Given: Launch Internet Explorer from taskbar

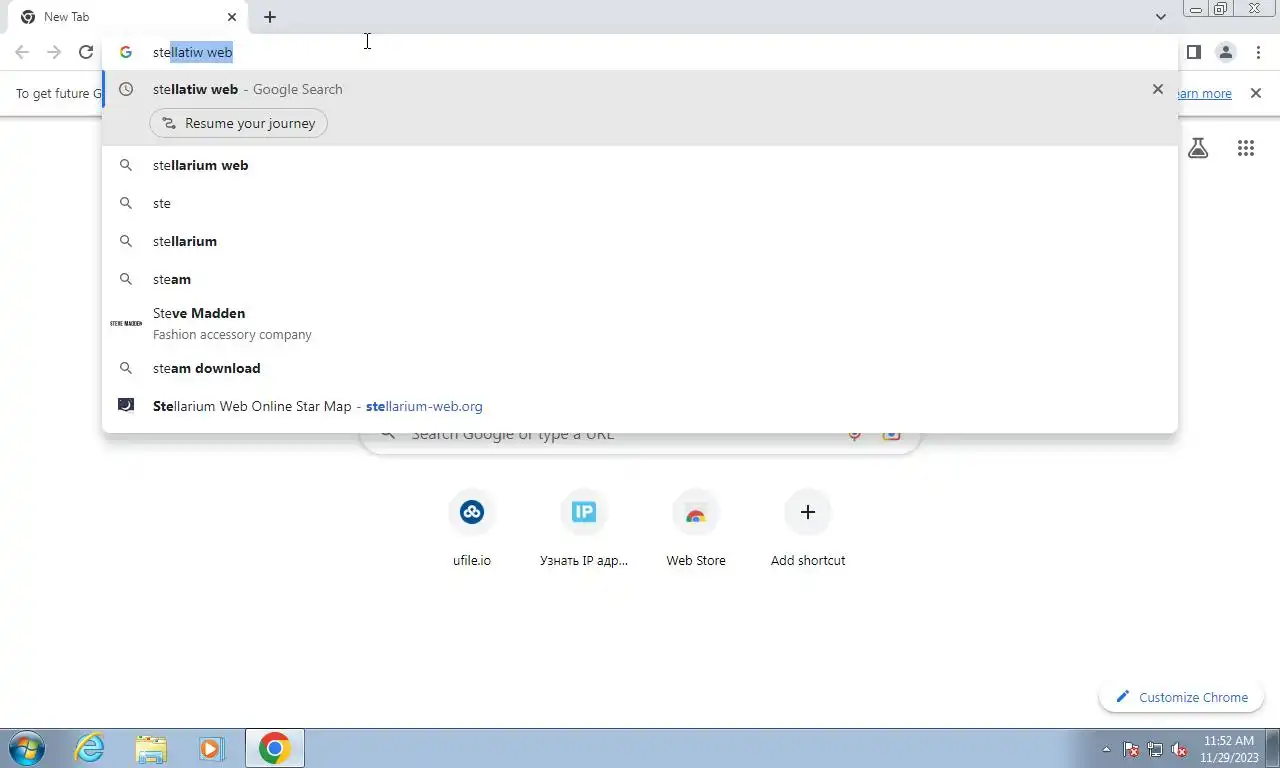Looking at the screenshot, I should (x=90, y=748).
